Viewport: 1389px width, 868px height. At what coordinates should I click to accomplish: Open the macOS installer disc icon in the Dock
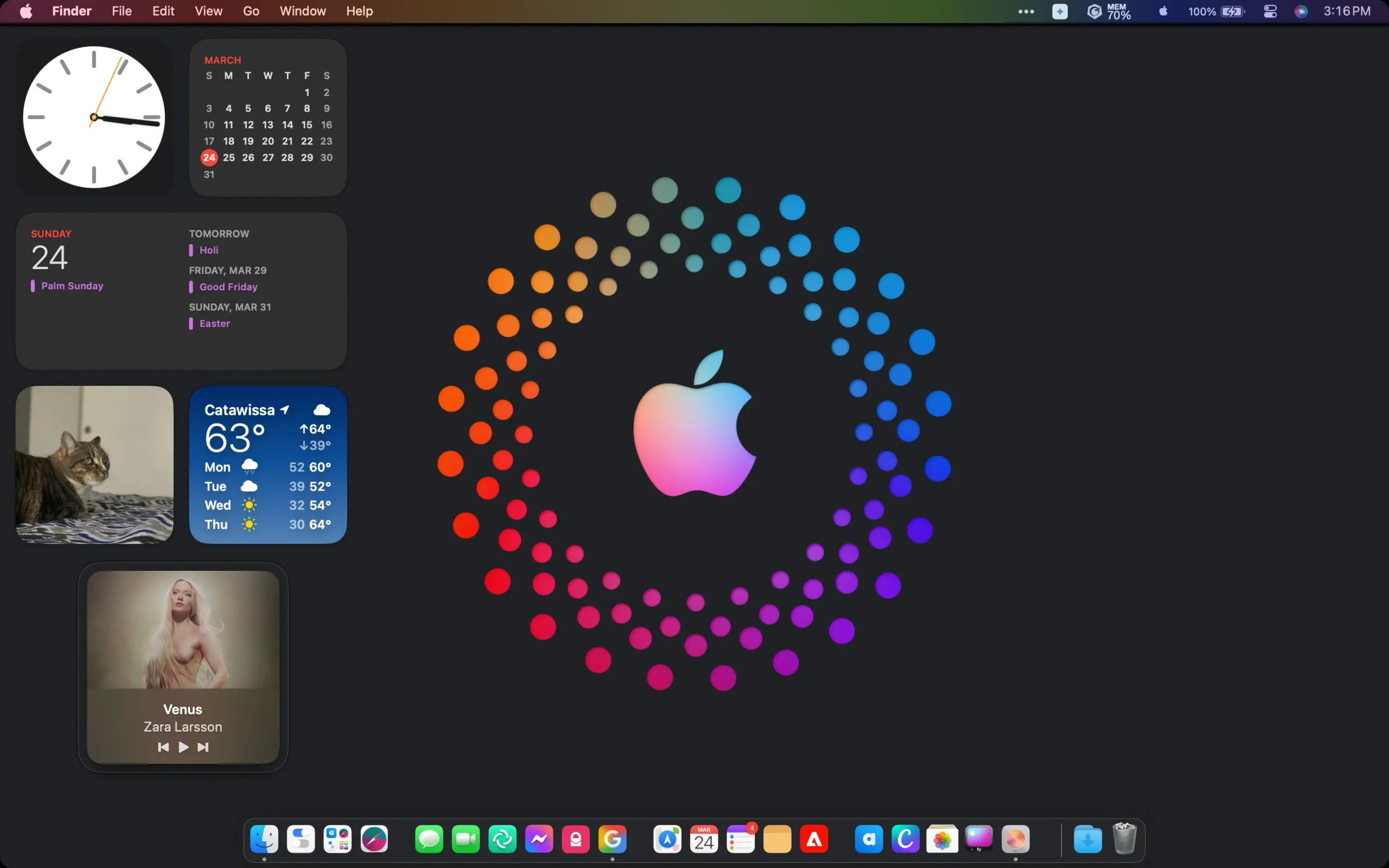pyautogui.click(x=1016, y=839)
